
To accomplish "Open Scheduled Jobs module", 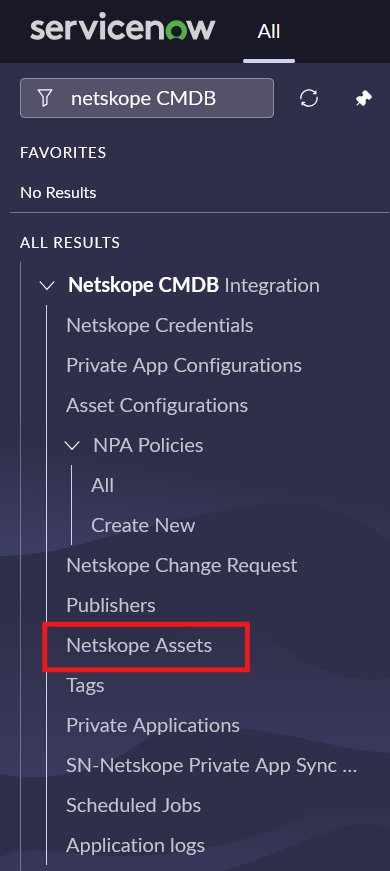I will click(x=133, y=805).
